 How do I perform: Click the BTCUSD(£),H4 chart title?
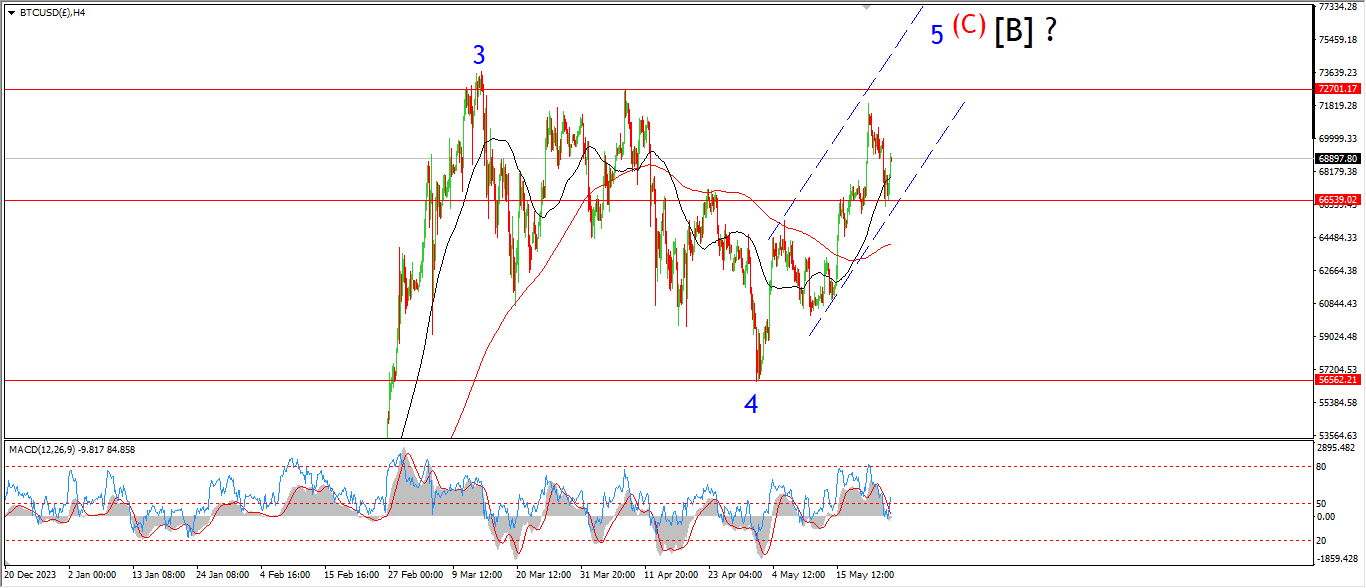(52, 13)
